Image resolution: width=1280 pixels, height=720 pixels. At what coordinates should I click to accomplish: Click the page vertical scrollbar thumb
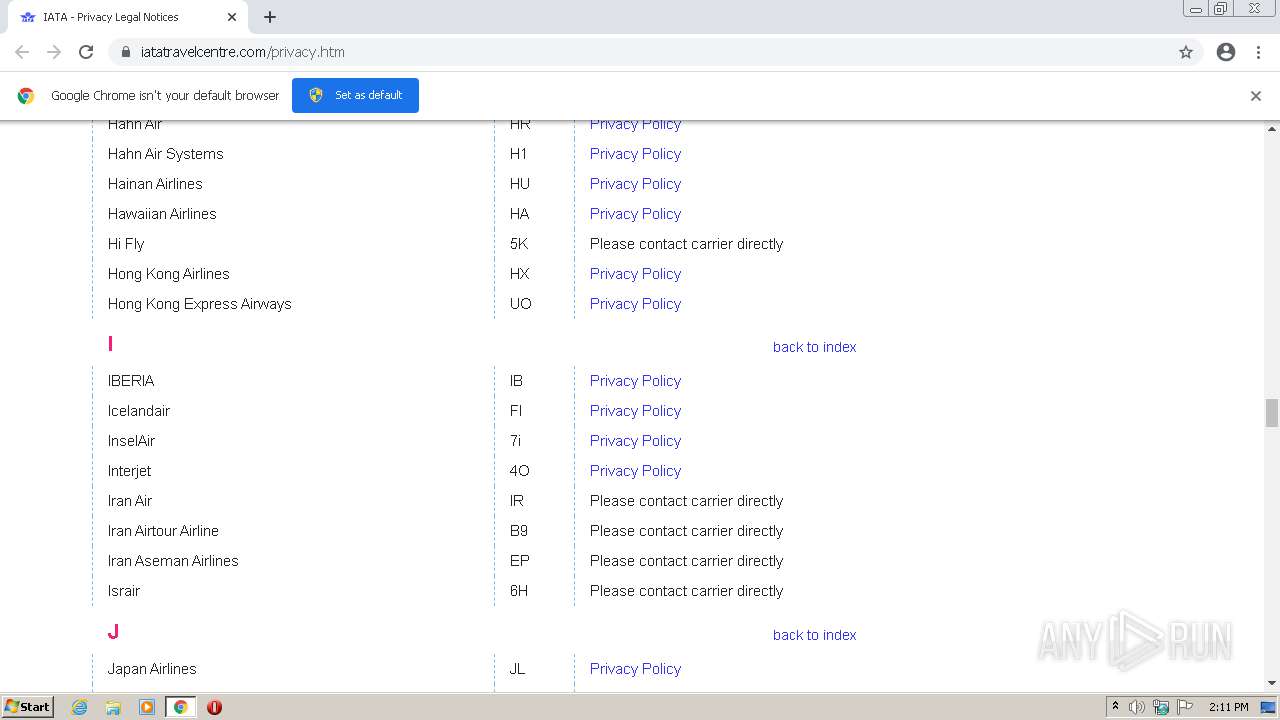click(x=1271, y=412)
